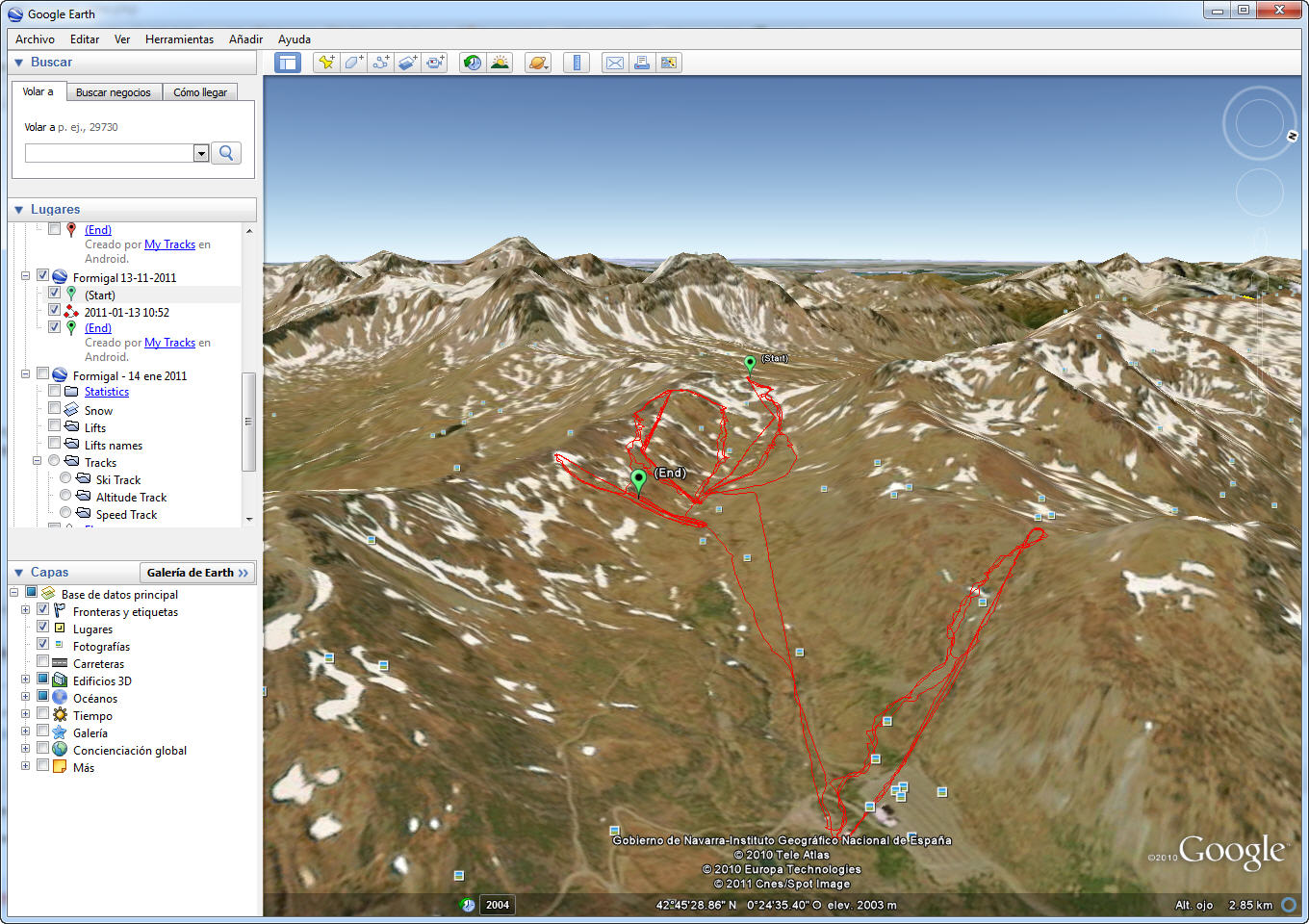Image resolution: width=1309 pixels, height=924 pixels.
Task: Click the green (End) placemark on the map
Action: click(638, 479)
